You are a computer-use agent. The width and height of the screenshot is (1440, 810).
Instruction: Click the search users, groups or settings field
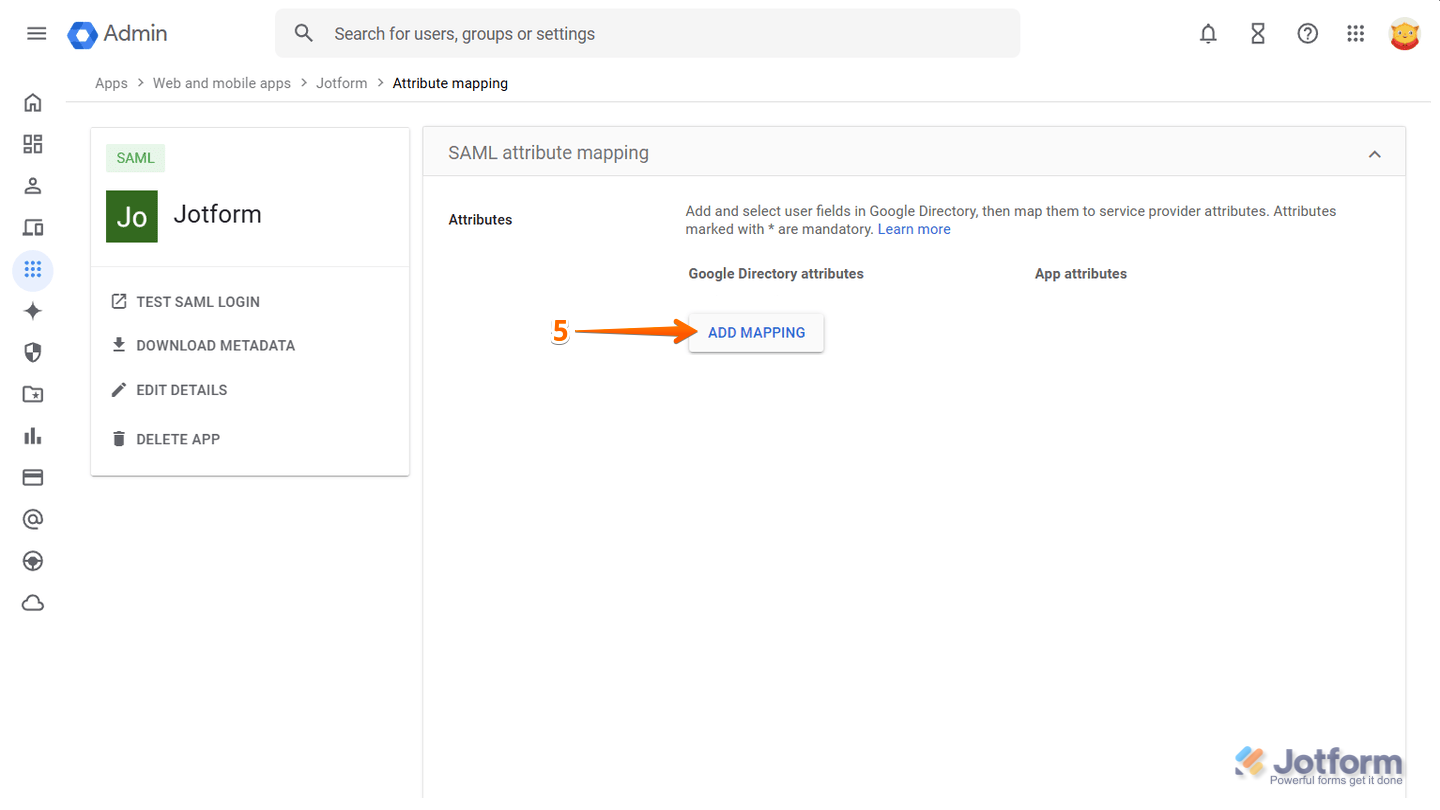(660, 34)
